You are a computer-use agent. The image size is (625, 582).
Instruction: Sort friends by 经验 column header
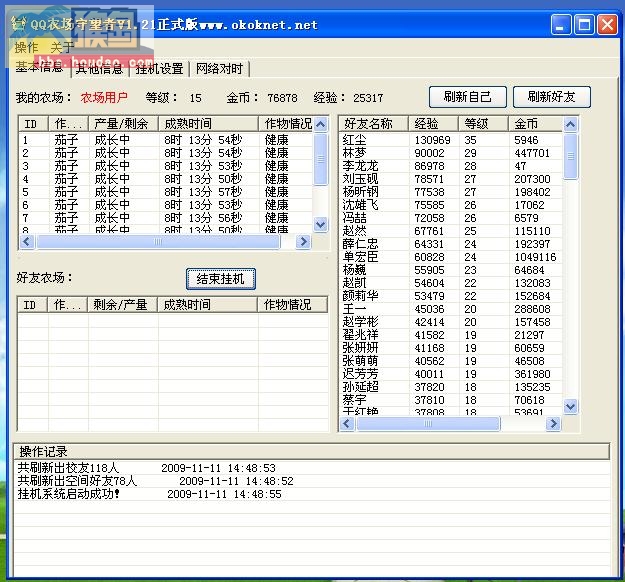[x=434, y=124]
